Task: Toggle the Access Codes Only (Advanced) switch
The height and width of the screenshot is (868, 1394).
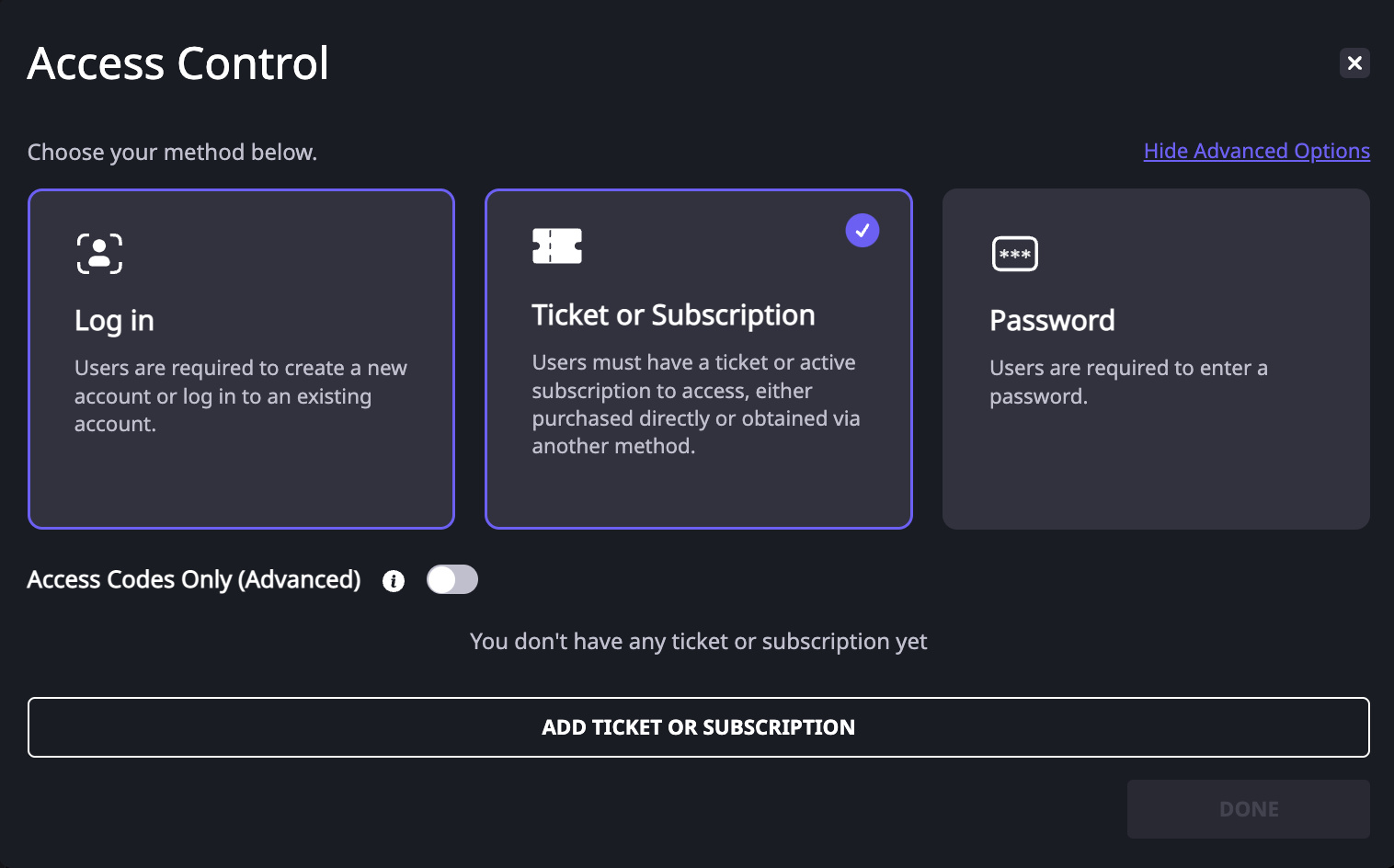Action: pos(452,579)
